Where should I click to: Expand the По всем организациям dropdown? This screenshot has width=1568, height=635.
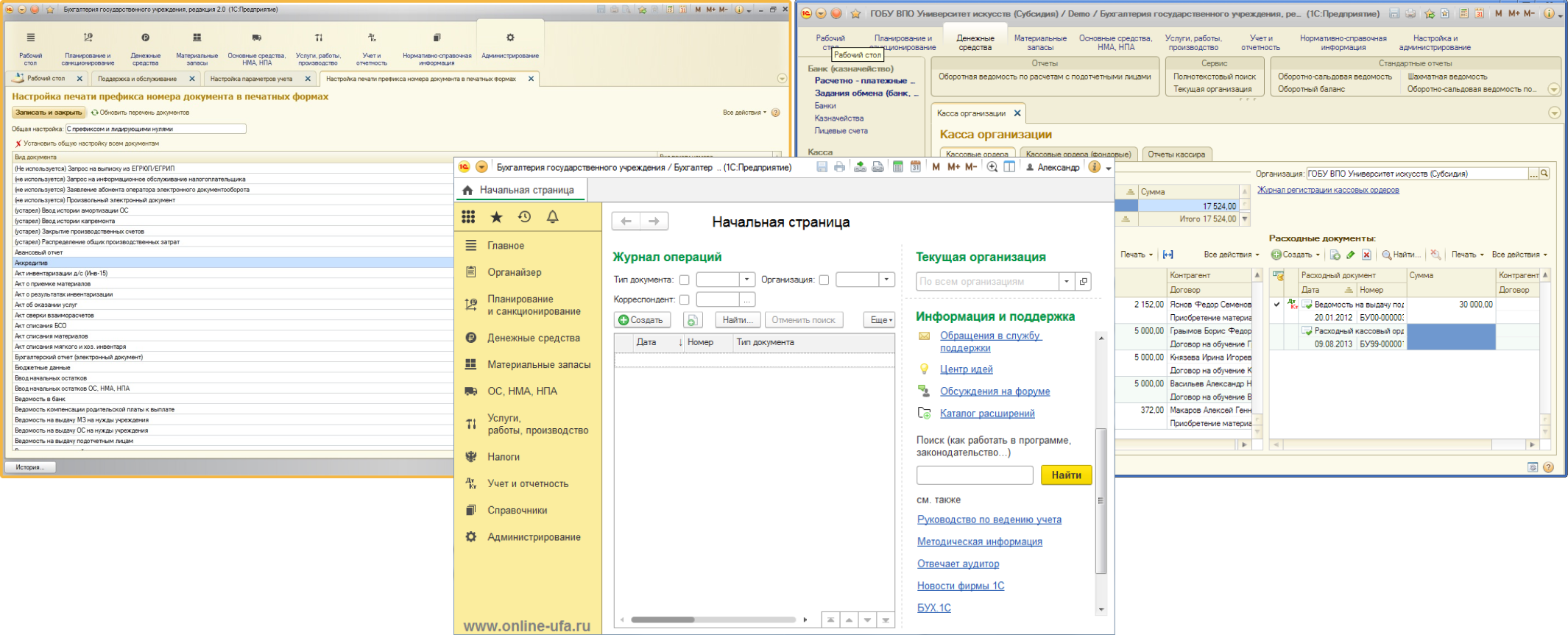(1067, 281)
